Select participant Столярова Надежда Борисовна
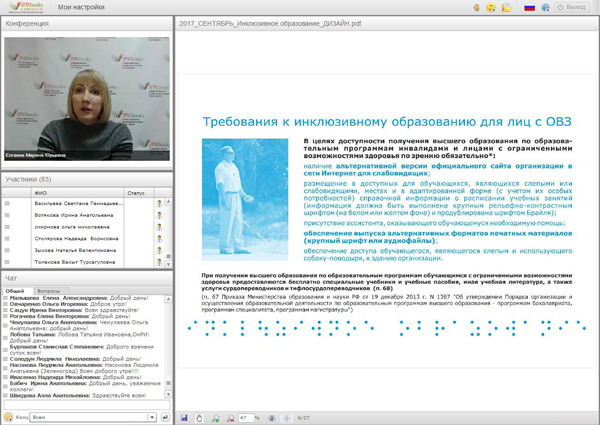Viewport: 600px width, 425px height. click(x=76, y=239)
